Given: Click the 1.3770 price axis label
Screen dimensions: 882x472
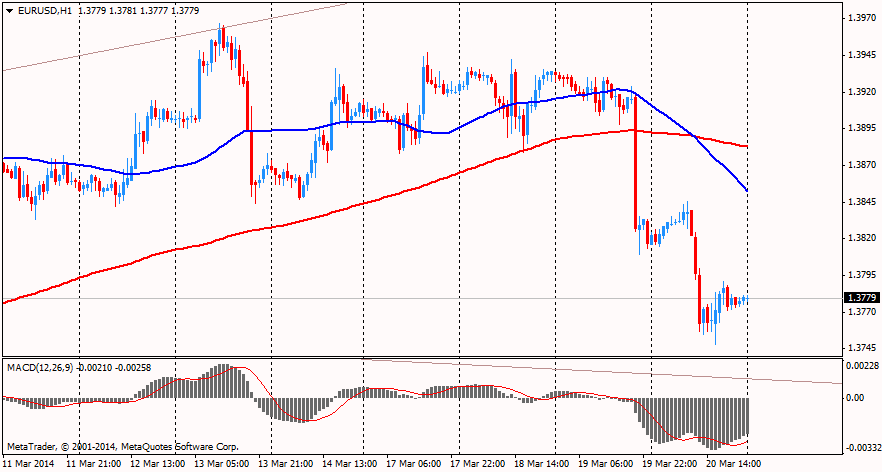Looking at the screenshot, I should click(861, 311).
